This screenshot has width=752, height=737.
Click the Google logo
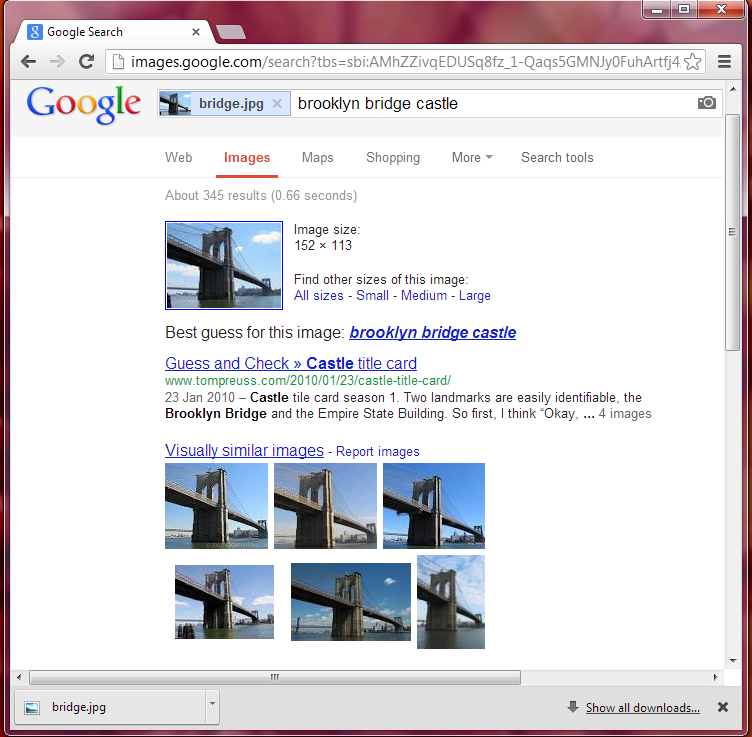84,105
